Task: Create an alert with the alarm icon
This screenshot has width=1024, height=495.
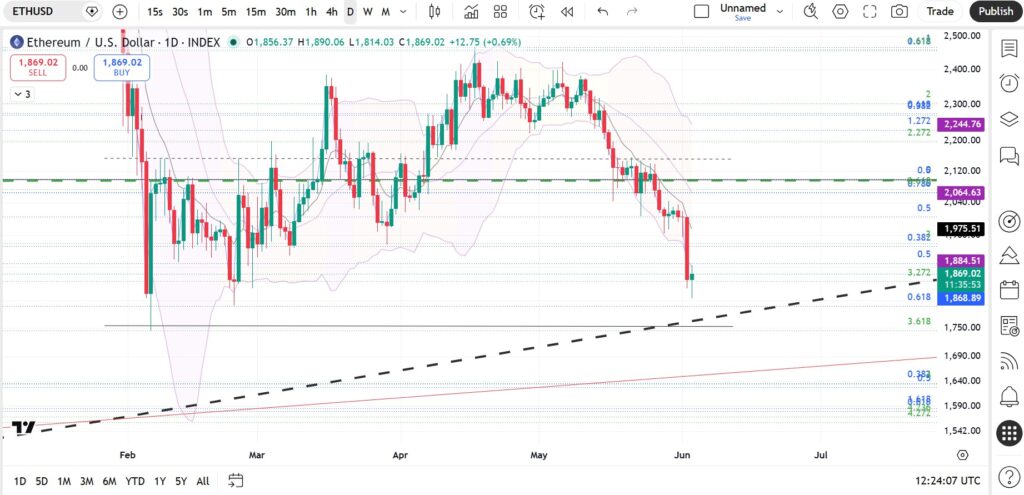Action: (537, 11)
